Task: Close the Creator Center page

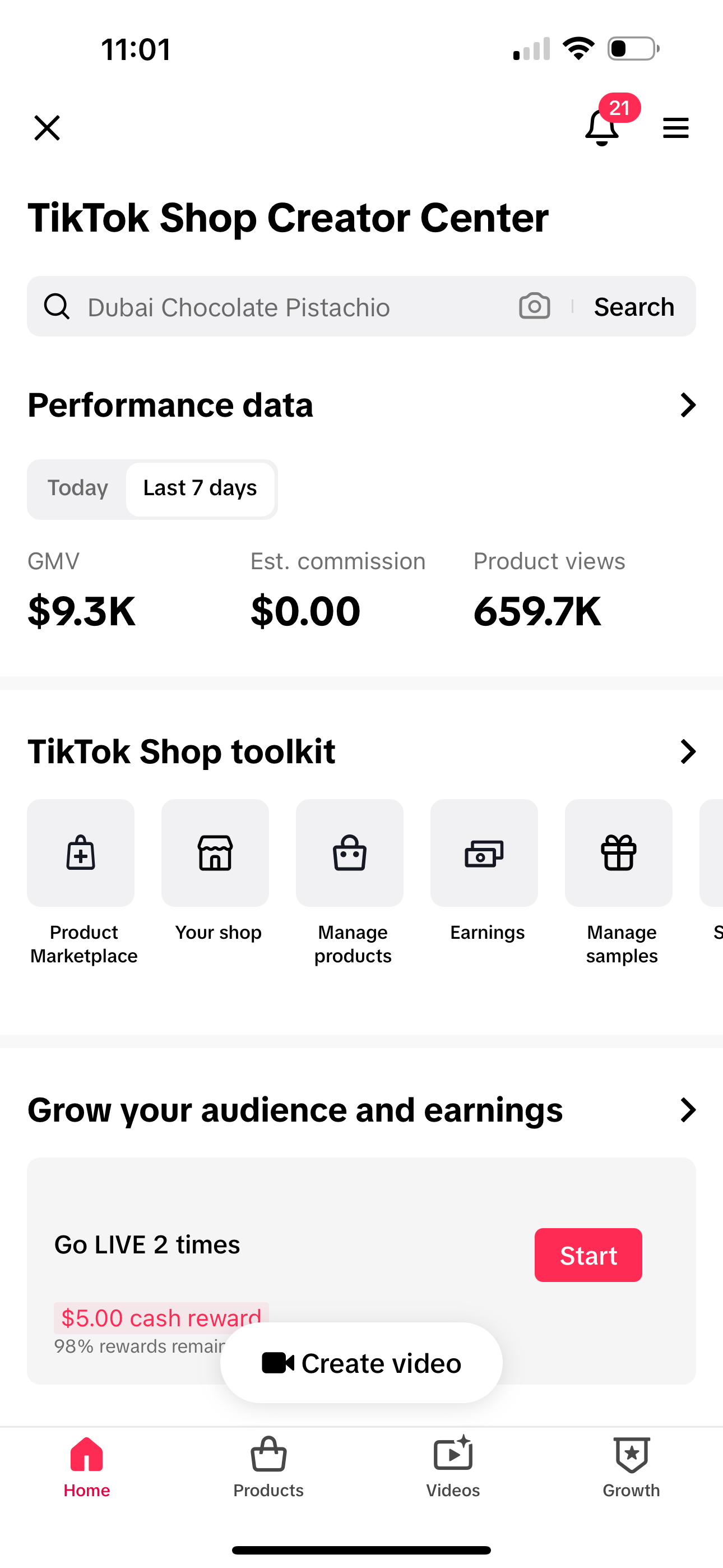Action: (47, 128)
